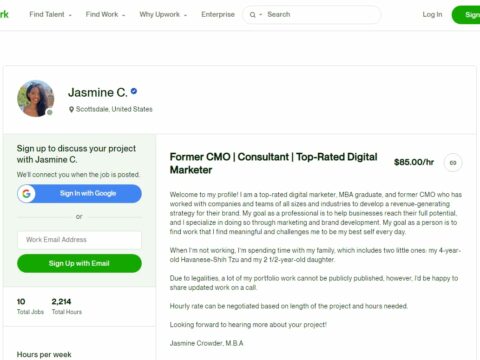
Task: Open the Enterprise menu item
Action: coord(218,14)
